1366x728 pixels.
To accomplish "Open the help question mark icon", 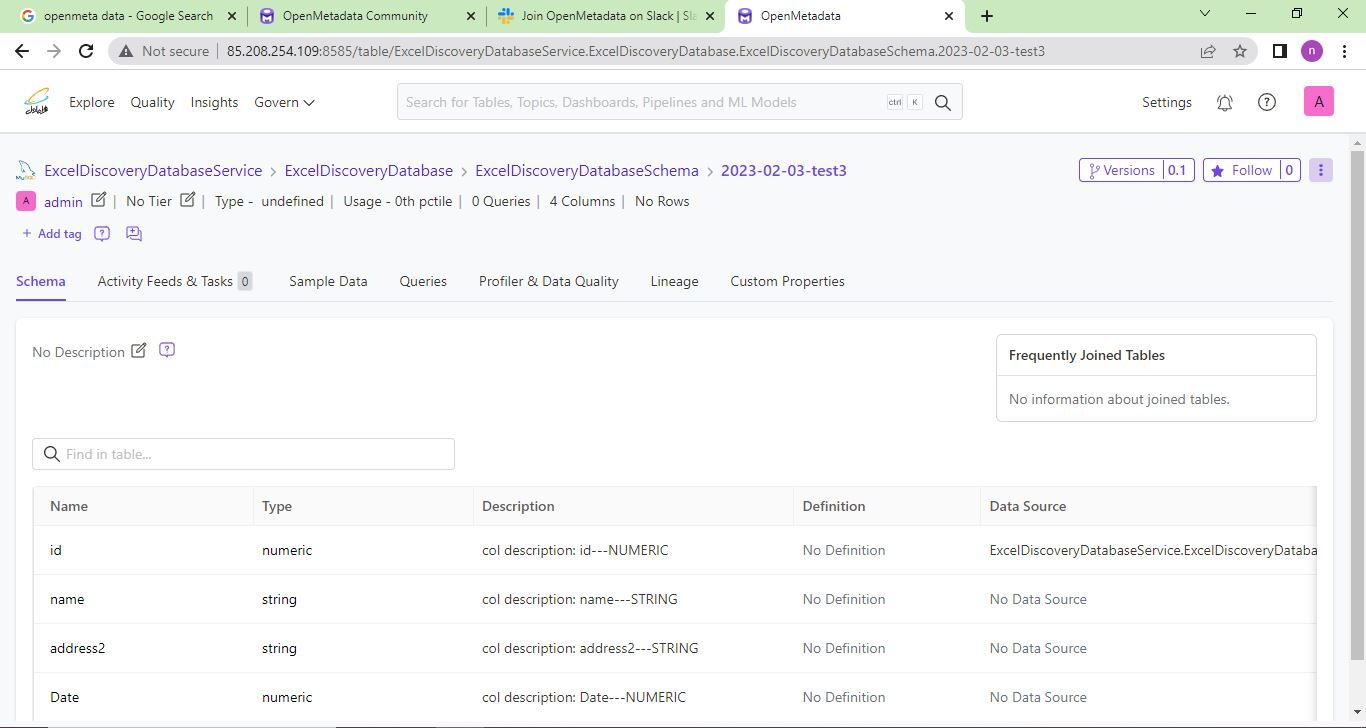I will (x=1266, y=102).
